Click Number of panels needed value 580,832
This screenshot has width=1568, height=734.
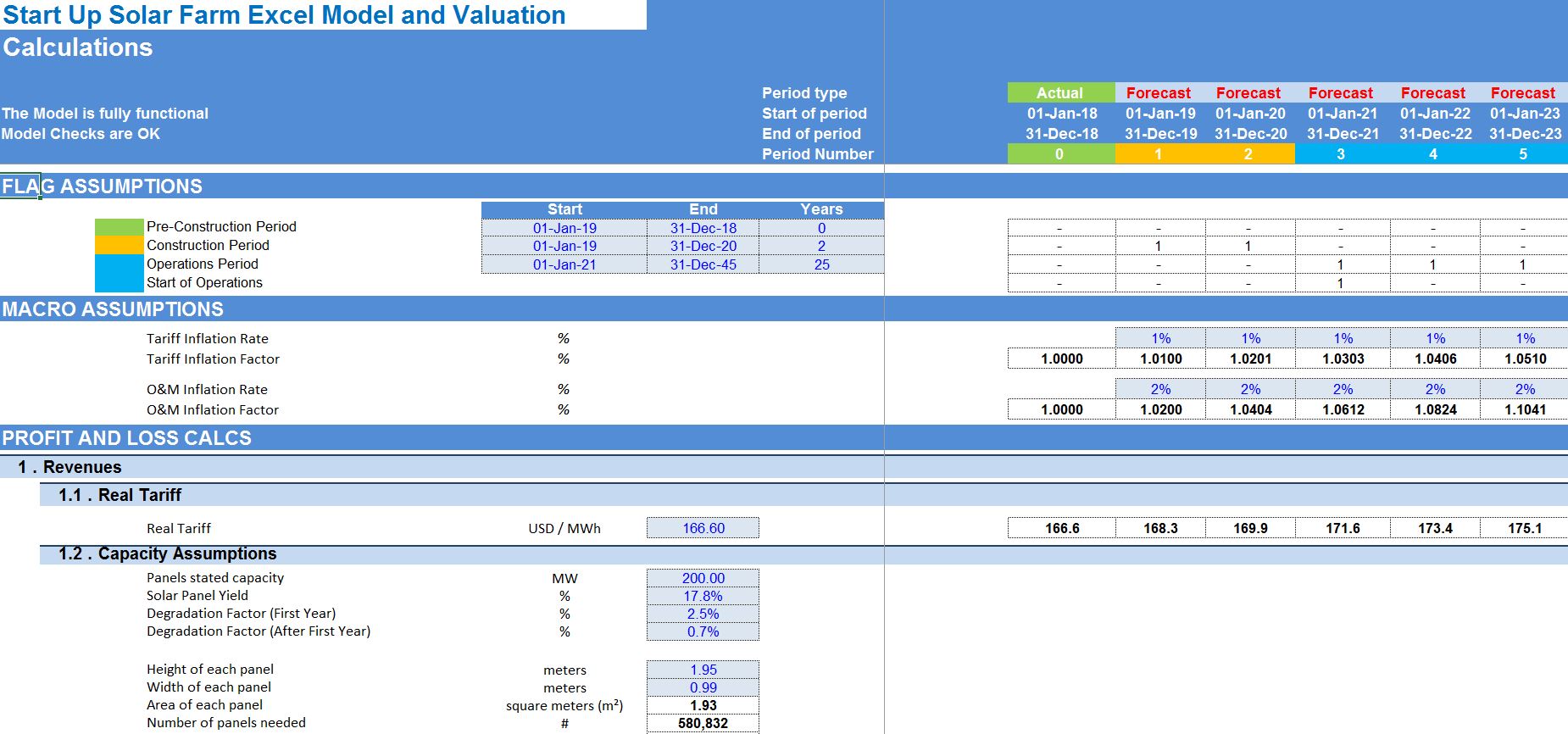[x=703, y=723]
